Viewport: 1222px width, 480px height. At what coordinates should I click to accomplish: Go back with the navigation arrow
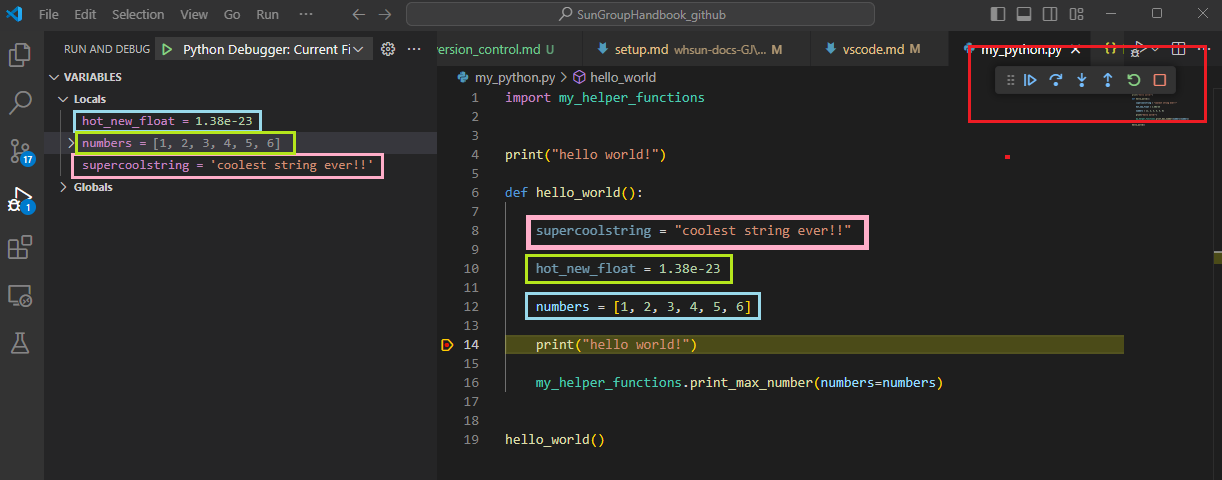[359, 15]
